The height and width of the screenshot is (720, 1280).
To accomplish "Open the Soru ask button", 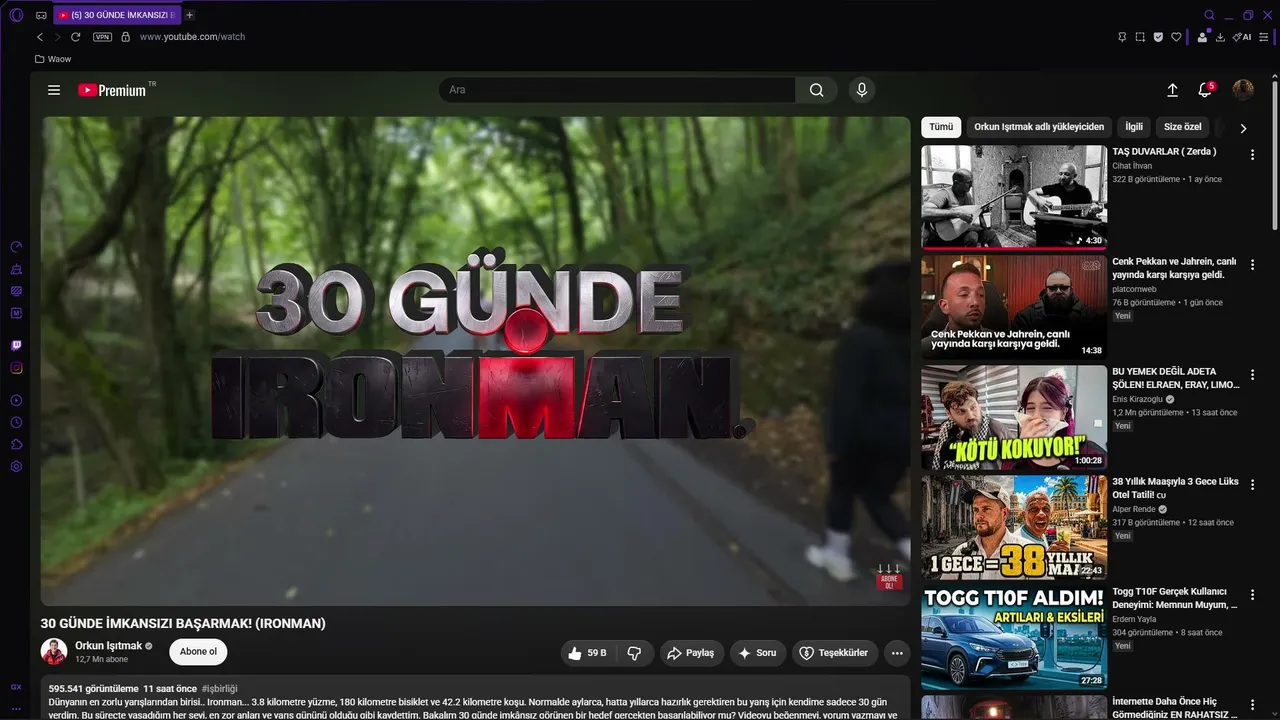I will [x=758, y=653].
